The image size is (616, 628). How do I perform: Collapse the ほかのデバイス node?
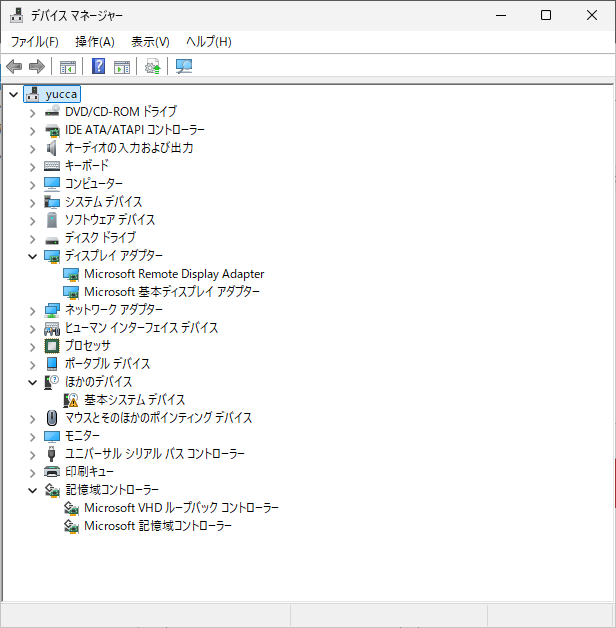(x=32, y=382)
